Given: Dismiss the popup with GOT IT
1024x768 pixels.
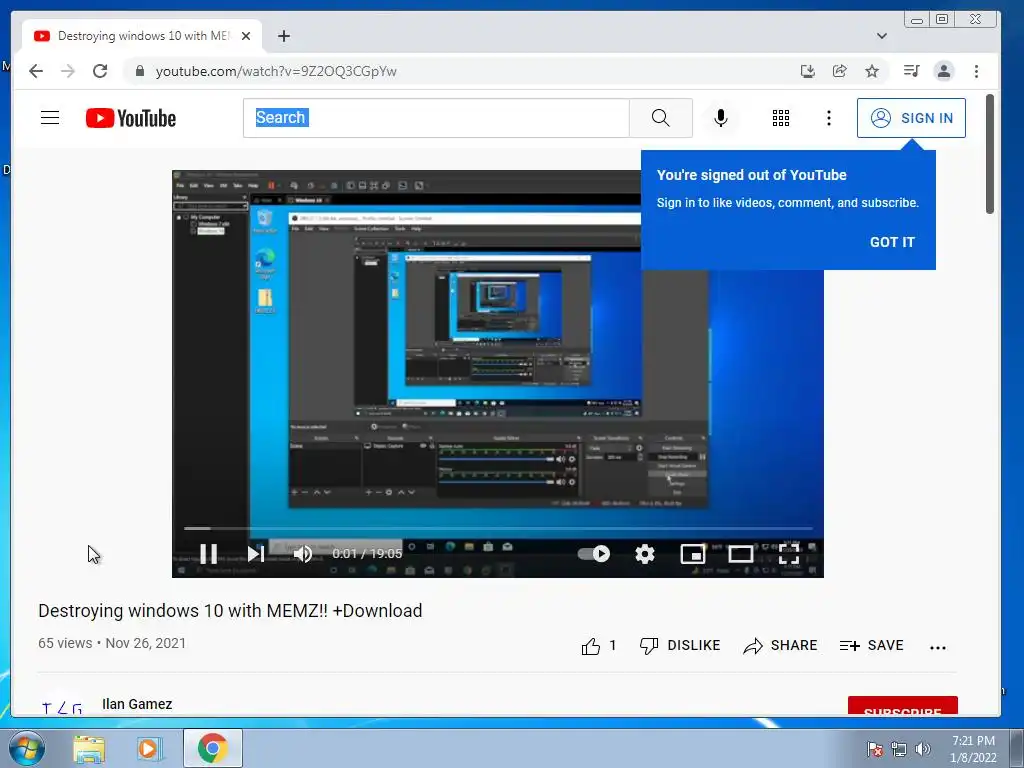Looking at the screenshot, I should (892, 242).
